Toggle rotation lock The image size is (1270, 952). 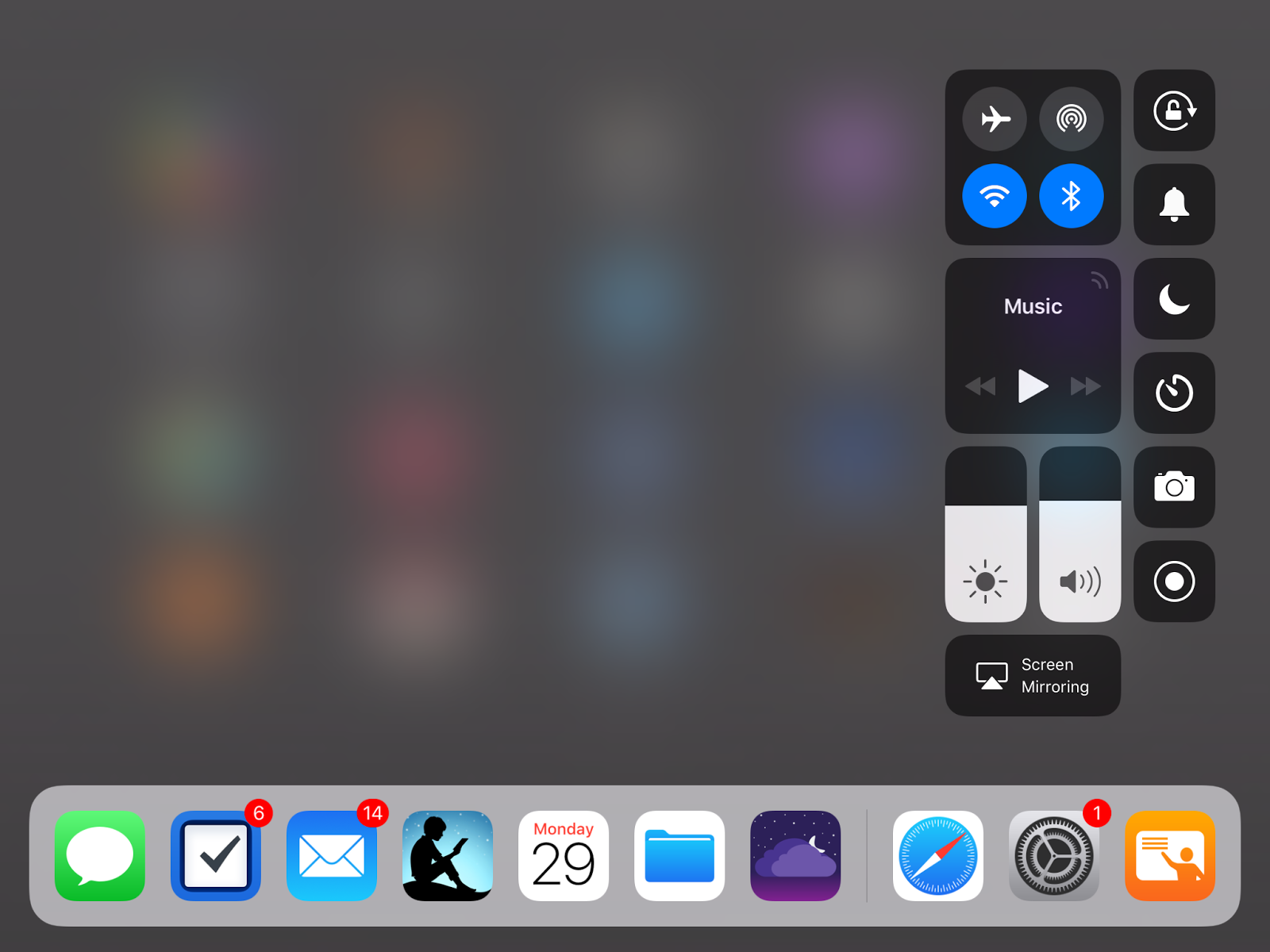click(x=1175, y=110)
